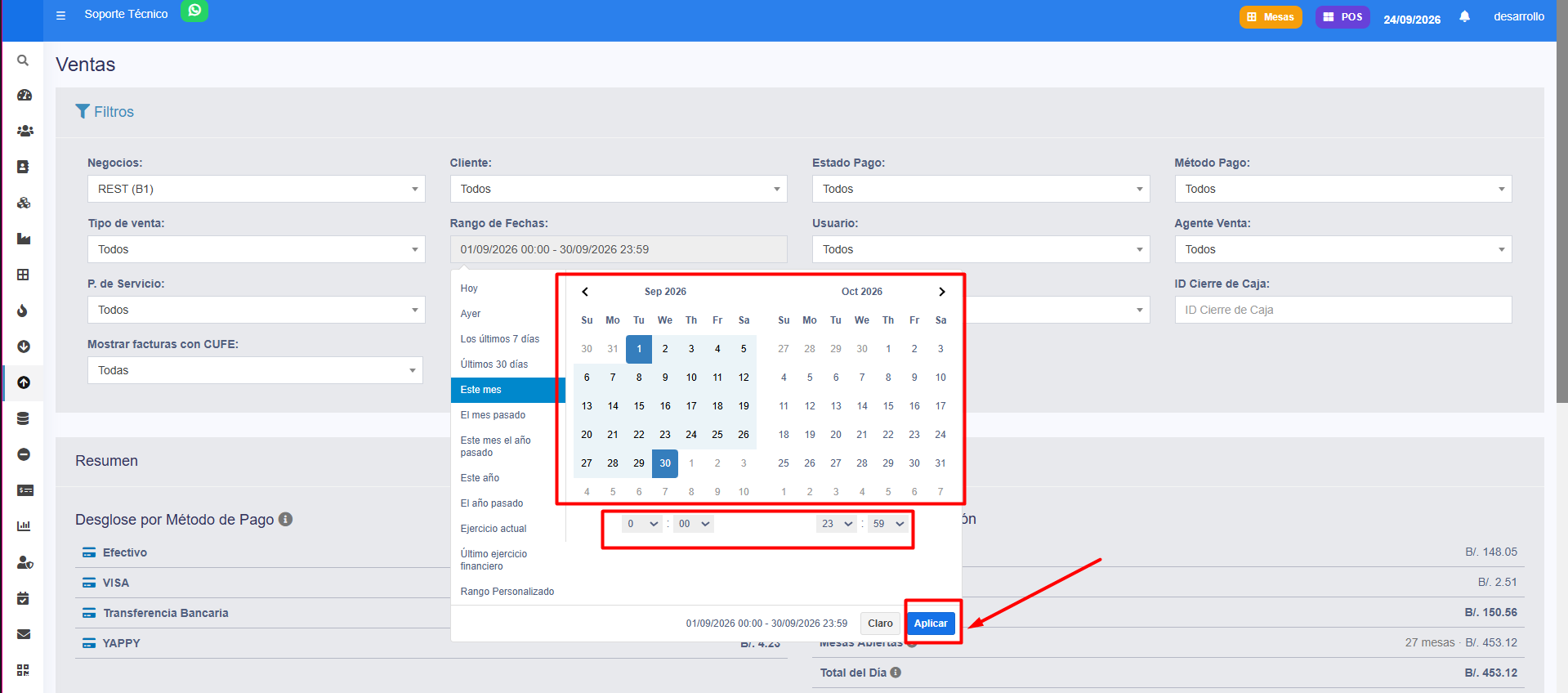Viewport: 1568px width, 693px height.
Task: Open the WhatsApp support icon
Action: [x=194, y=11]
